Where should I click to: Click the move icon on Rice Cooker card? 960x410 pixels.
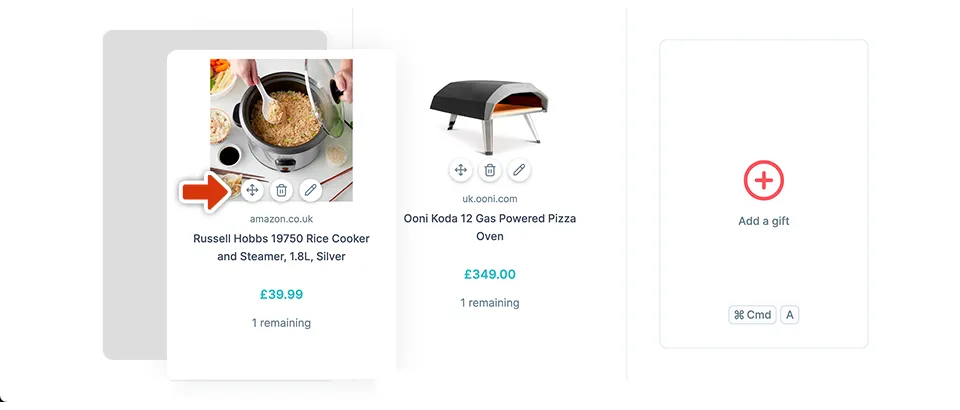[252, 190]
